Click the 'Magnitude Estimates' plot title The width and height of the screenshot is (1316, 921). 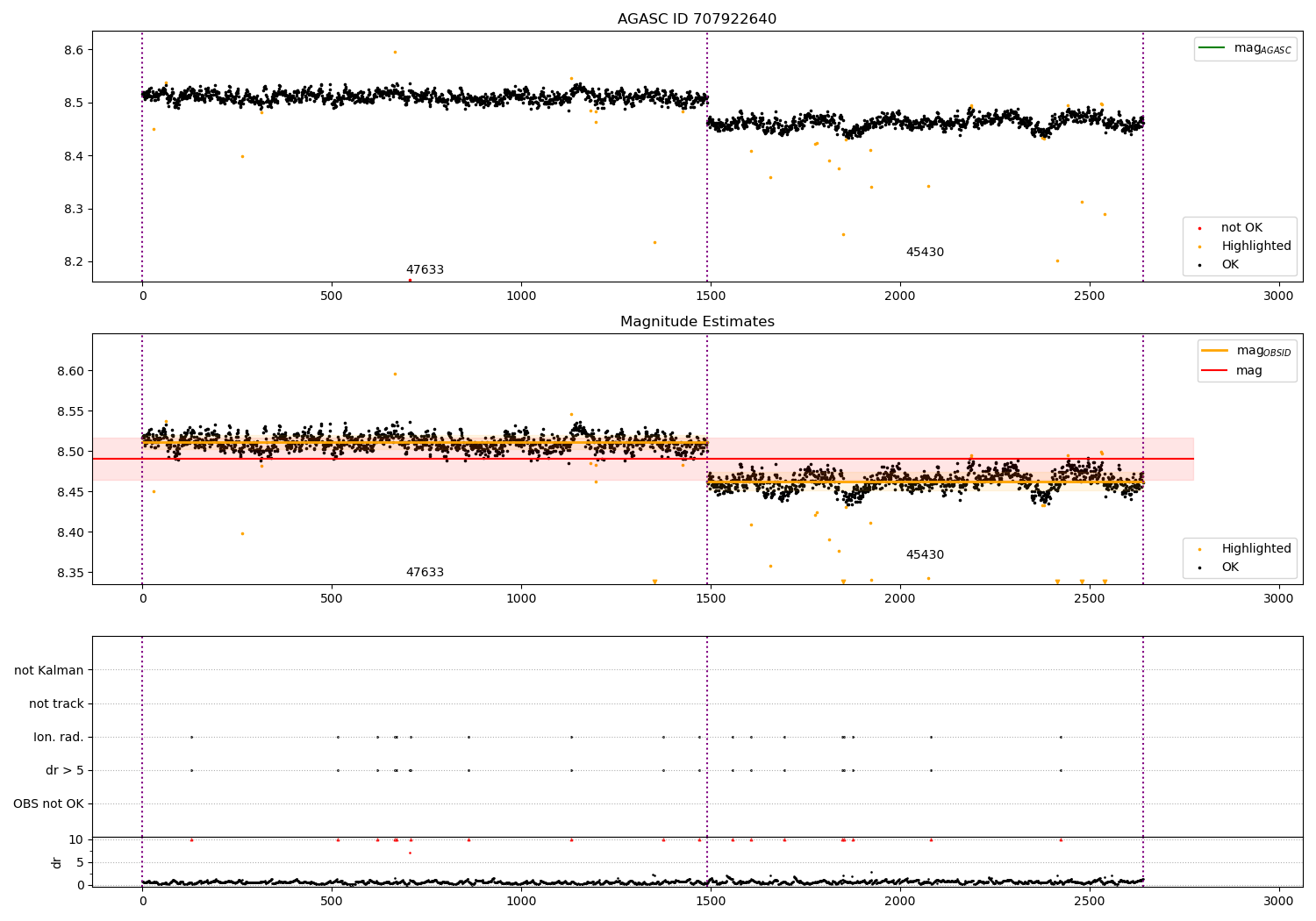click(697, 322)
